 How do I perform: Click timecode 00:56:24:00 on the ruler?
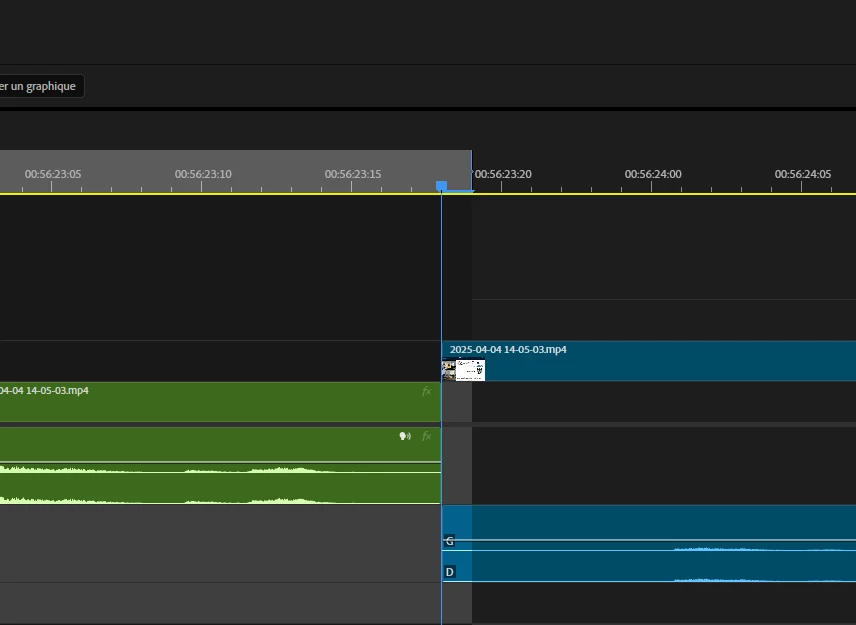coord(653,174)
